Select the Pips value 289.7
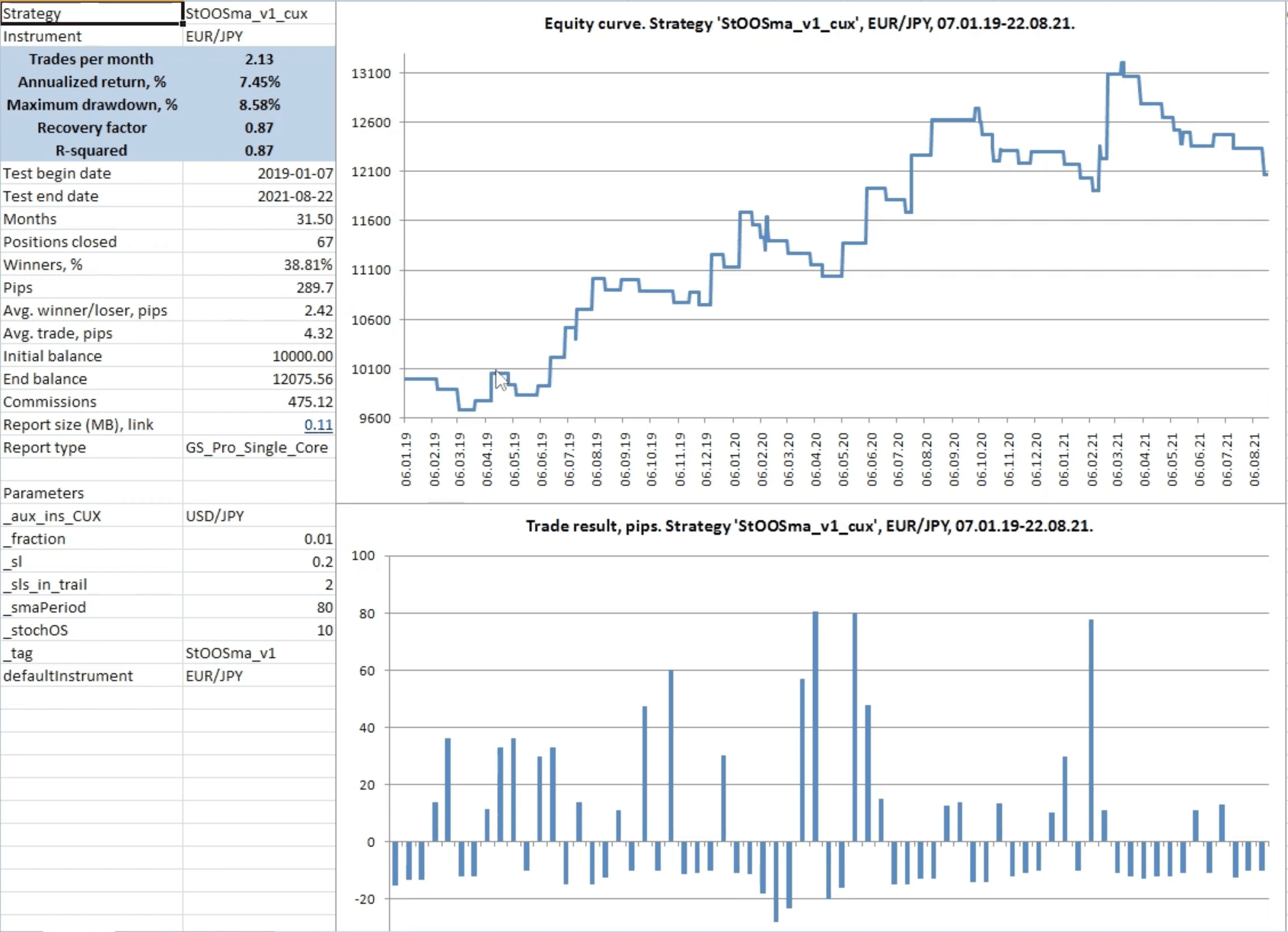 pyautogui.click(x=259, y=287)
